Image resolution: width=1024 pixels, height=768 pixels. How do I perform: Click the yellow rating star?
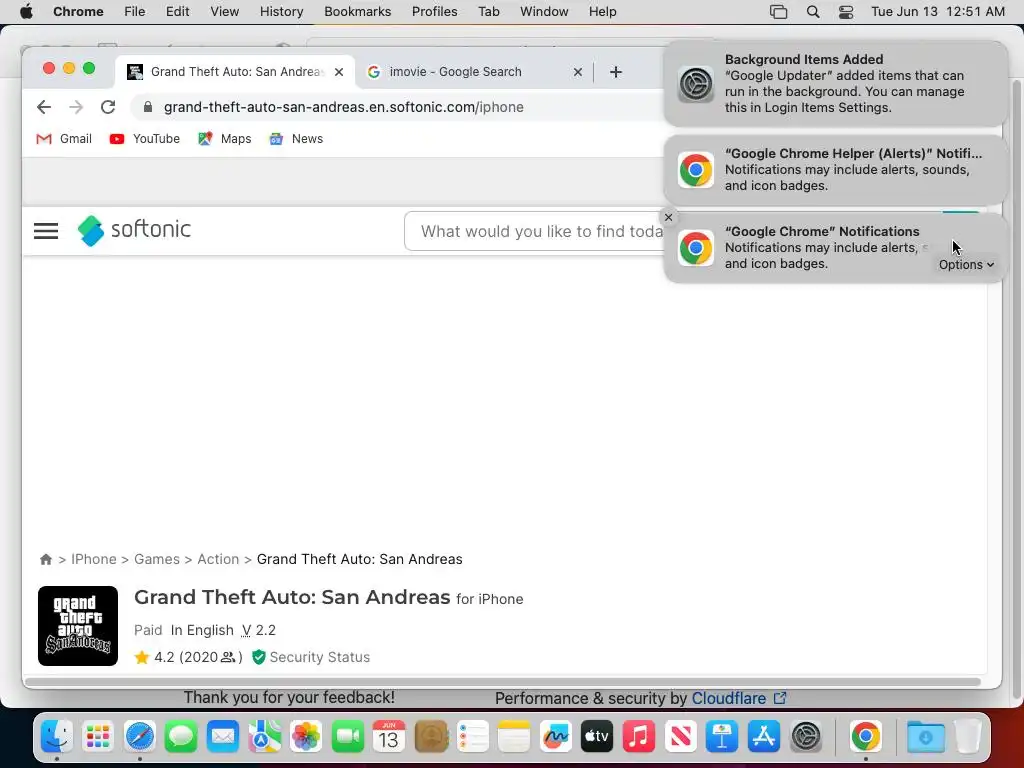(x=142, y=657)
